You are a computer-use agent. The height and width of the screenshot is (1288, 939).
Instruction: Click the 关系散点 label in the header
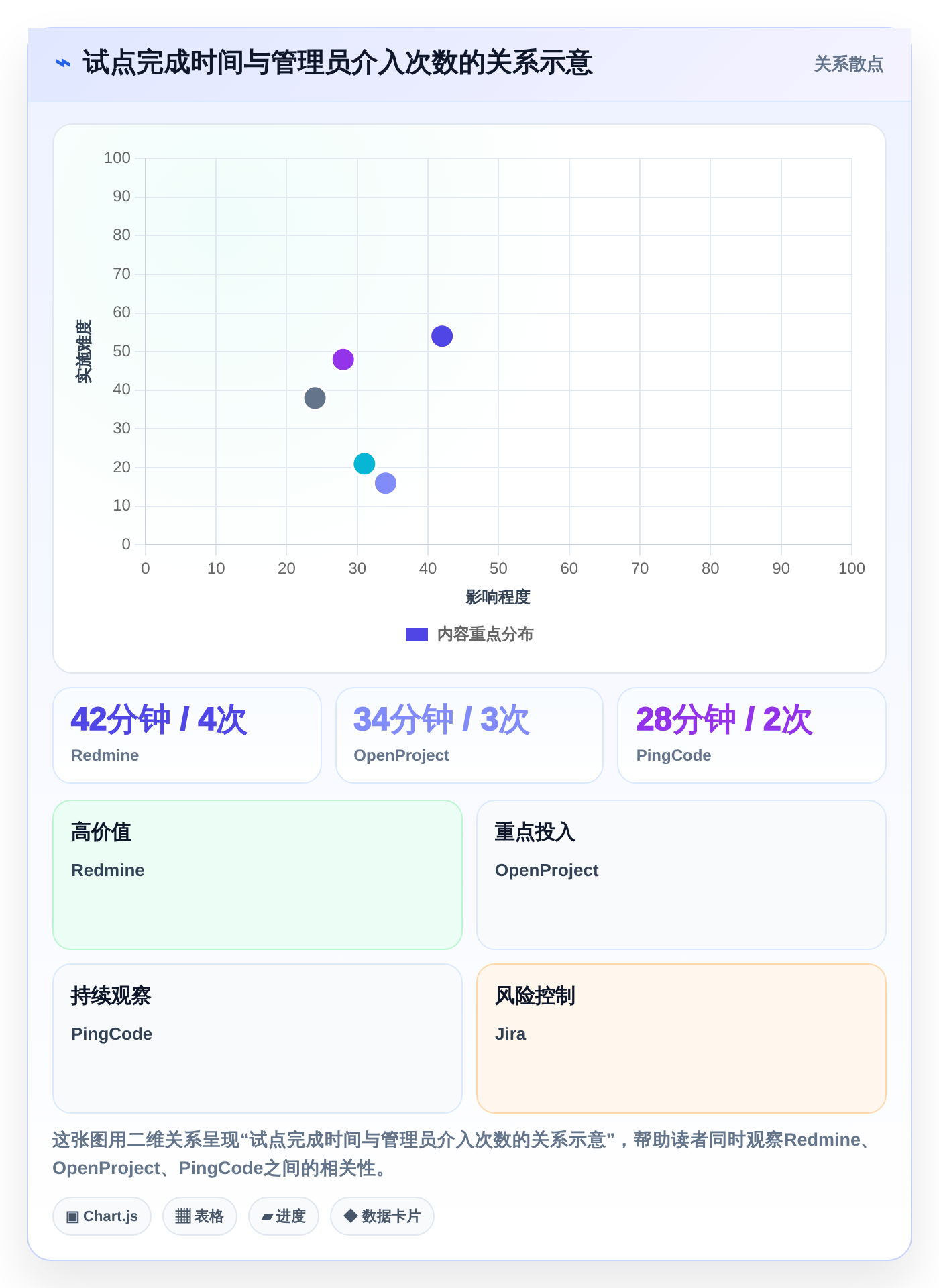pos(848,64)
